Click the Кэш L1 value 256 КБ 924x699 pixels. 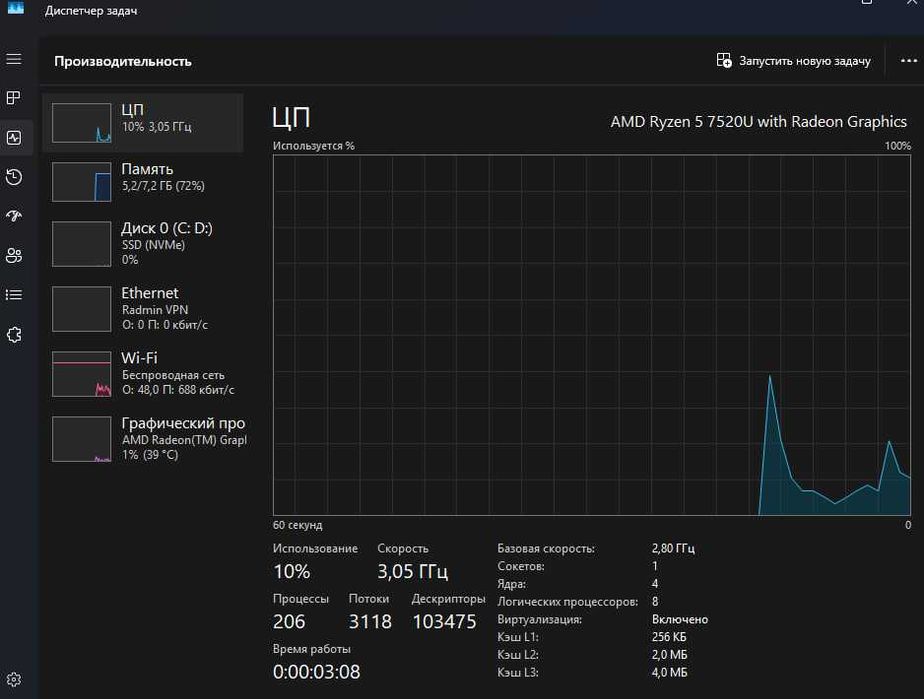669,637
